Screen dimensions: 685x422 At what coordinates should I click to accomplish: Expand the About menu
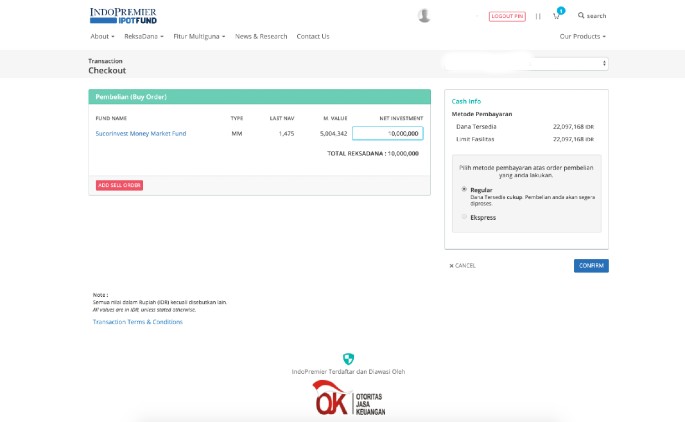[x=102, y=36]
